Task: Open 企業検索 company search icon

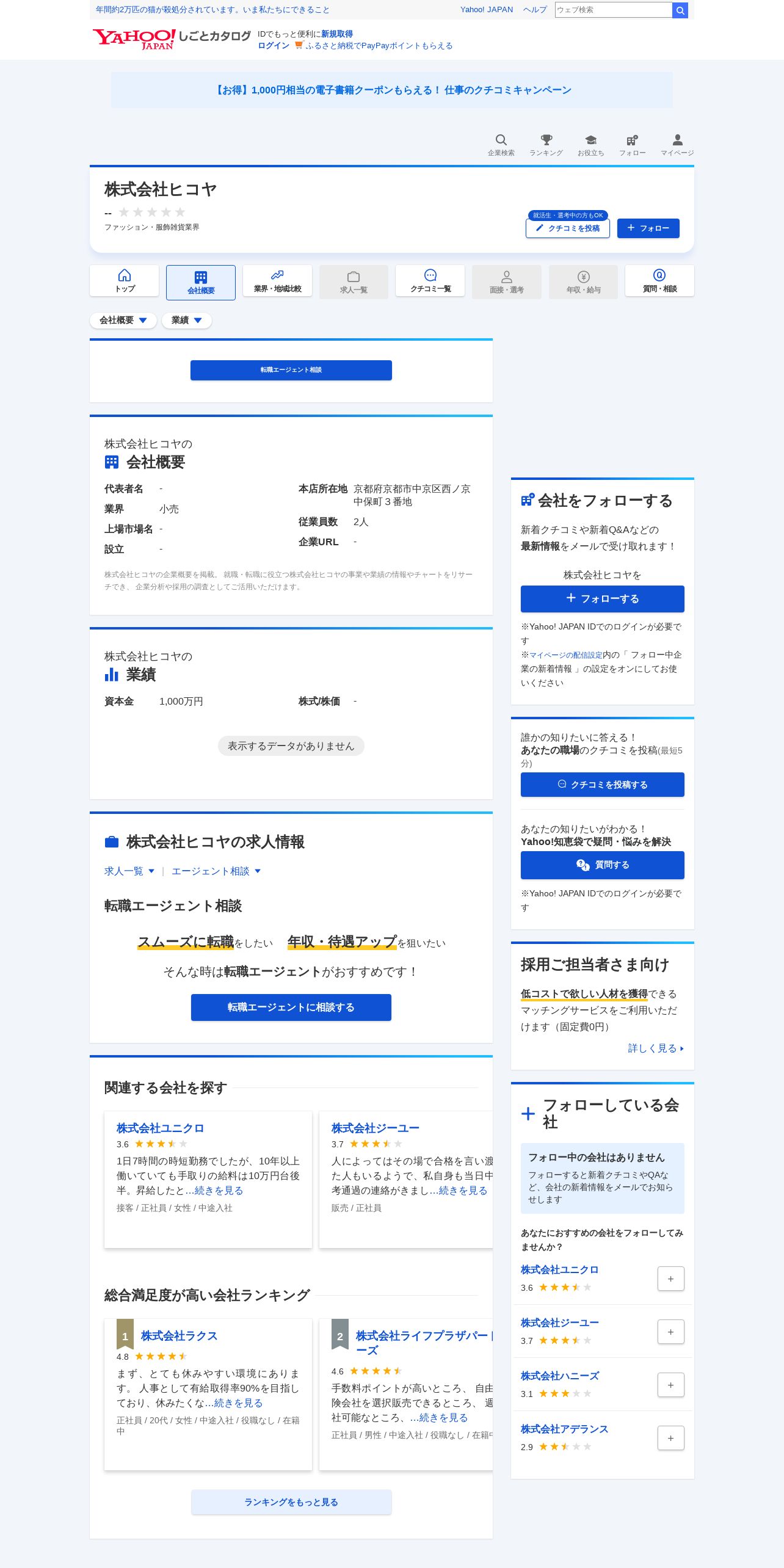Action: [501, 145]
